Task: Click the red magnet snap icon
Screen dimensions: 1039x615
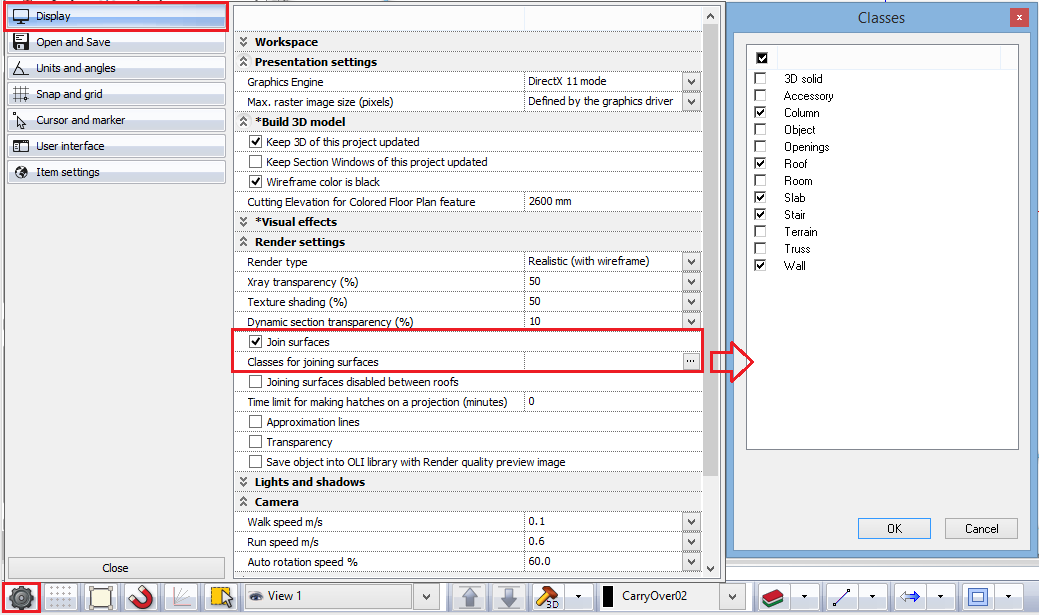Action: (141, 597)
